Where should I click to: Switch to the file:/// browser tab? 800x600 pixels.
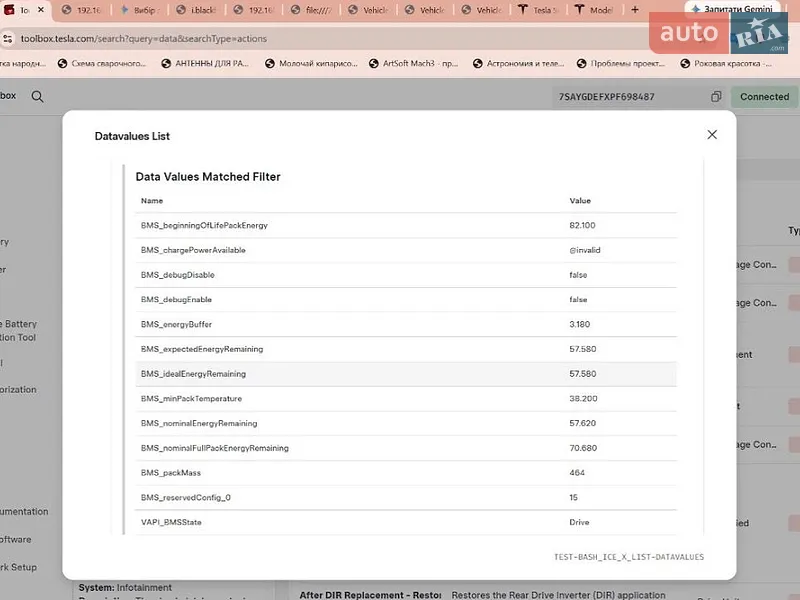(x=312, y=10)
